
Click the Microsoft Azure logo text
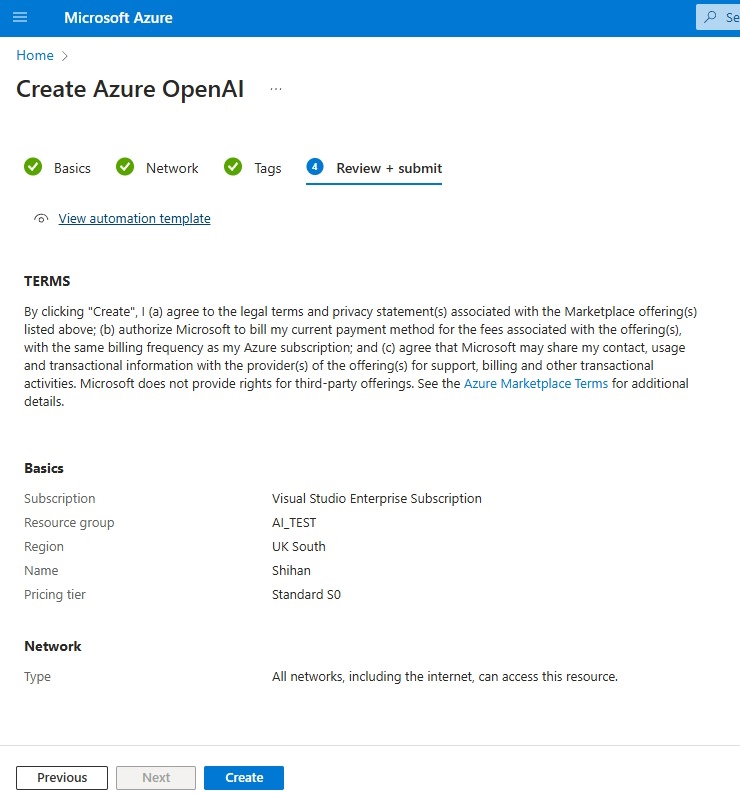click(x=118, y=18)
